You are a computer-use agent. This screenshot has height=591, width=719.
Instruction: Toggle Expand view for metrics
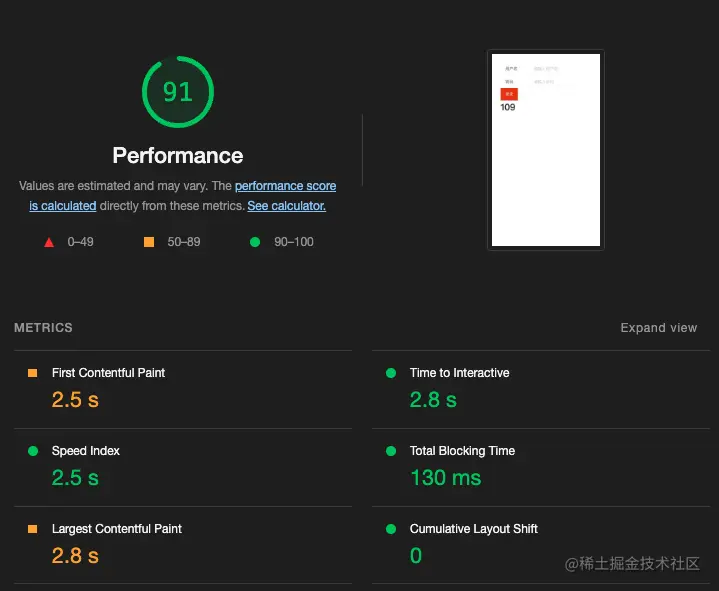(658, 328)
